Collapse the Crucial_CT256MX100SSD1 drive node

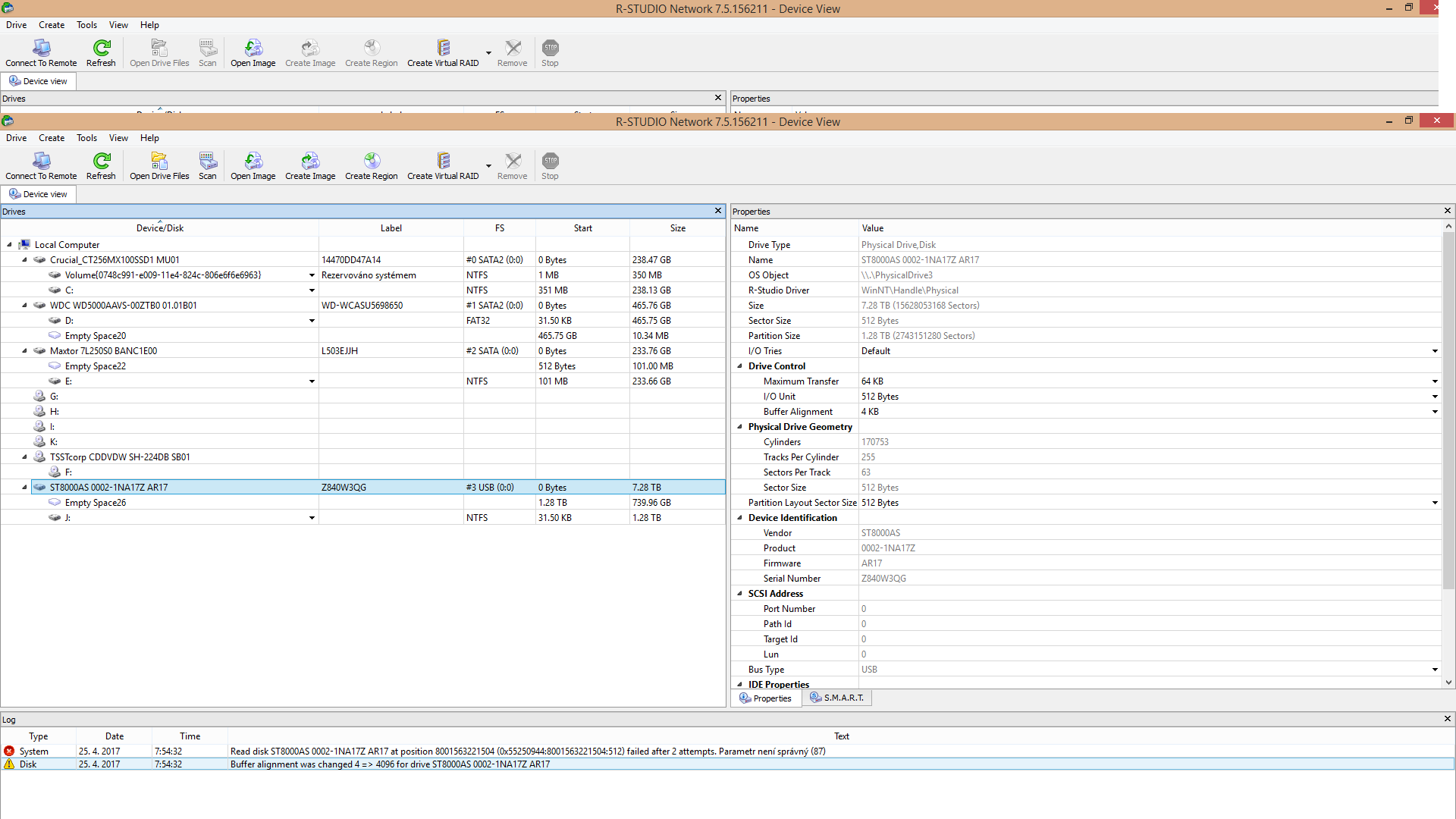24,259
